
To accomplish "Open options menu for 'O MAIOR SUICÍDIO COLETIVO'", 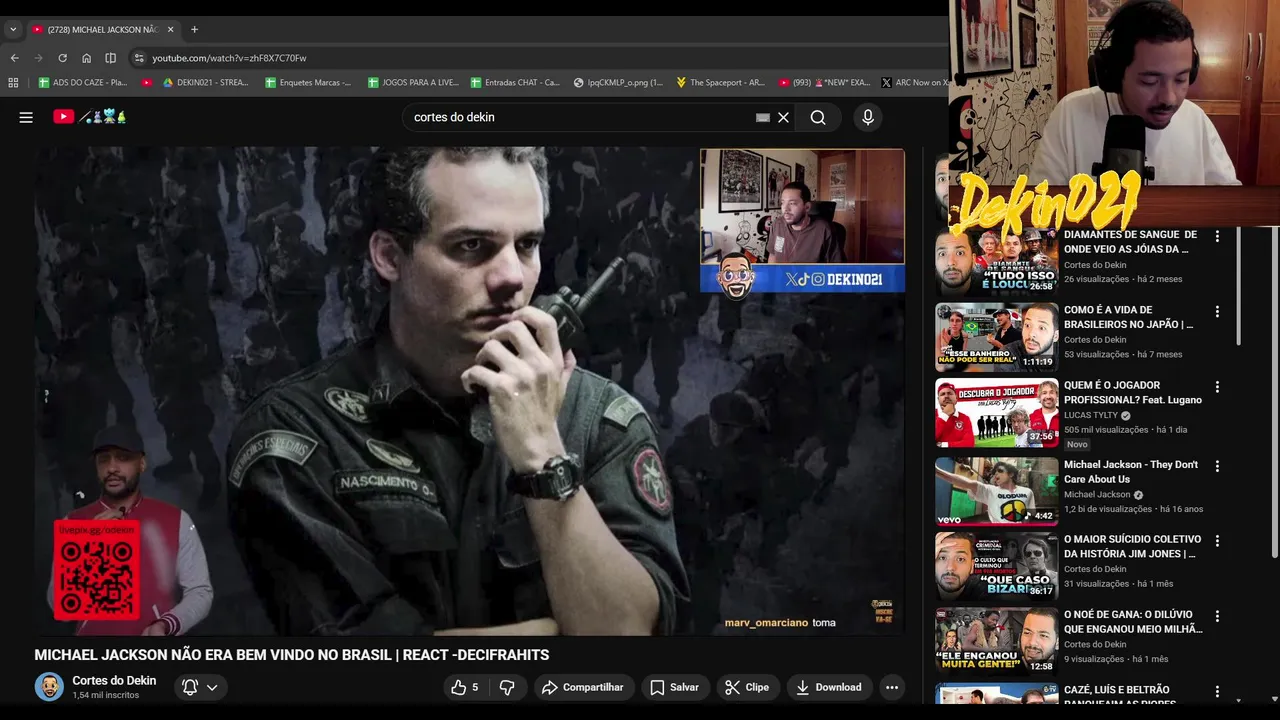I will click(x=1217, y=541).
